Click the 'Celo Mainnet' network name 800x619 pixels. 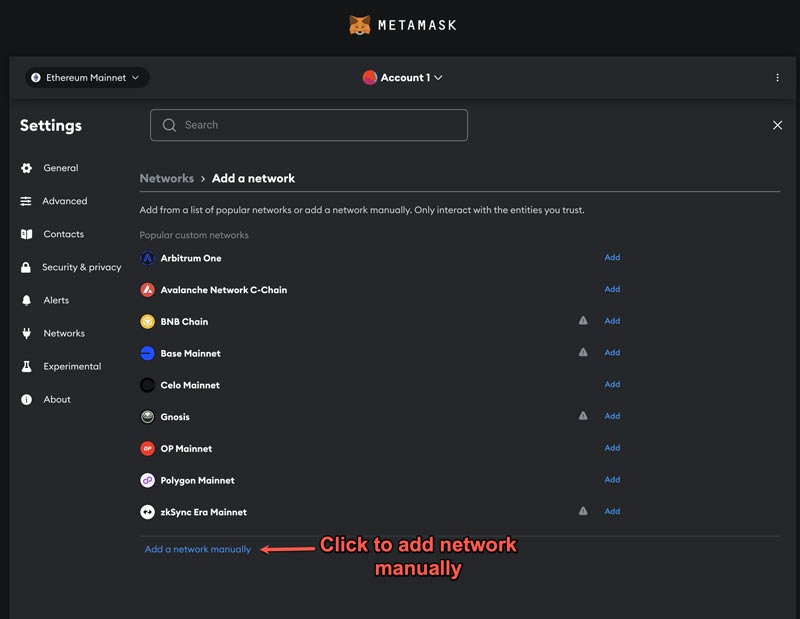coord(190,385)
